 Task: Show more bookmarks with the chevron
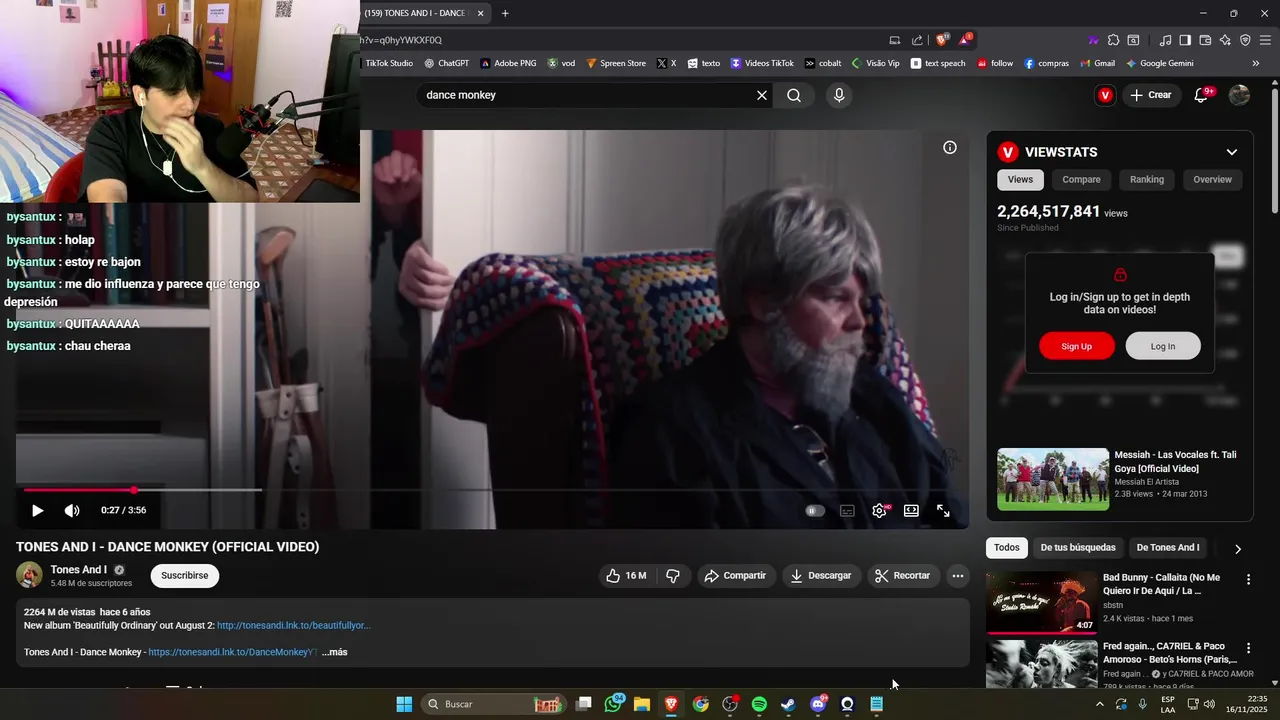point(1256,63)
